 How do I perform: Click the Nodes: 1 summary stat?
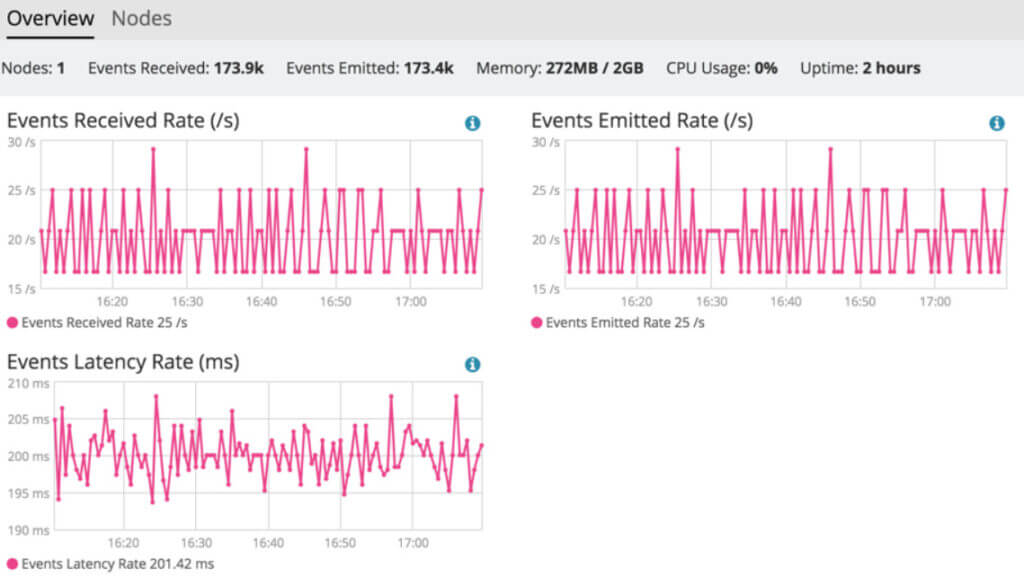click(x=37, y=67)
